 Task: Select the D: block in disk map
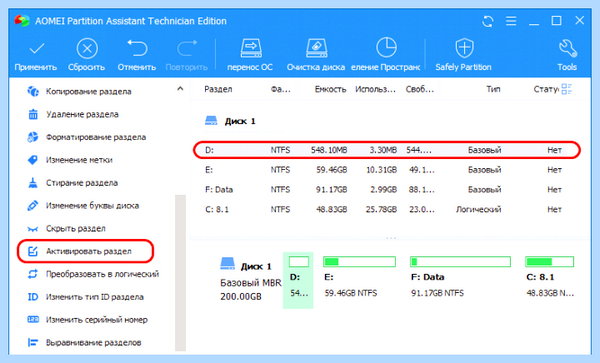click(298, 280)
